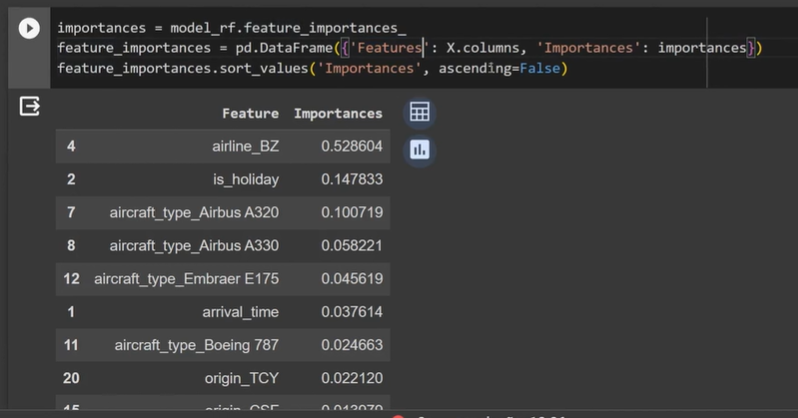Image resolution: width=798 pixels, height=418 pixels.
Task: Click row index 20 in the table
Action: coord(71,378)
